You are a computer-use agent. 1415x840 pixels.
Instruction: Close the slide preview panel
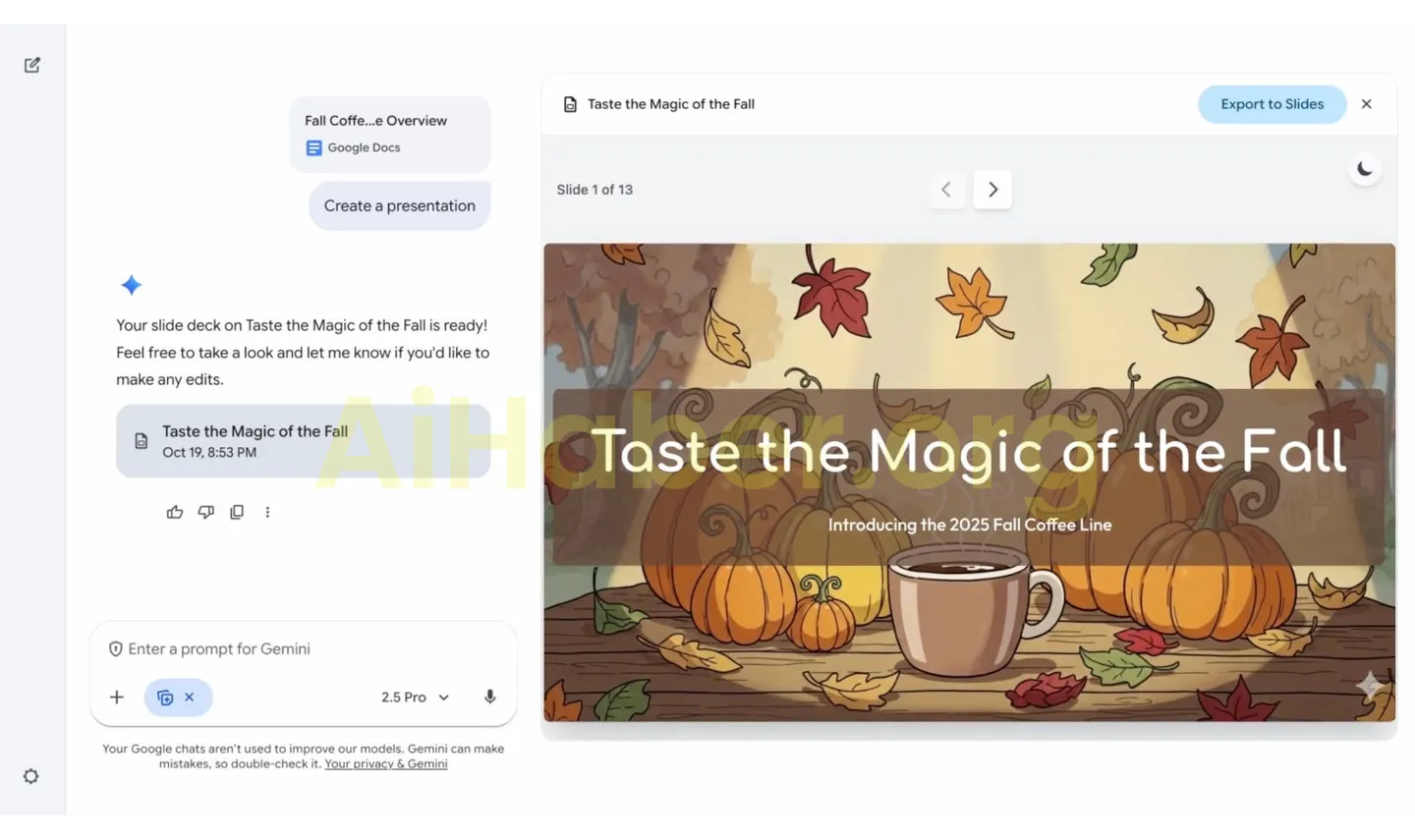click(1366, 103)
